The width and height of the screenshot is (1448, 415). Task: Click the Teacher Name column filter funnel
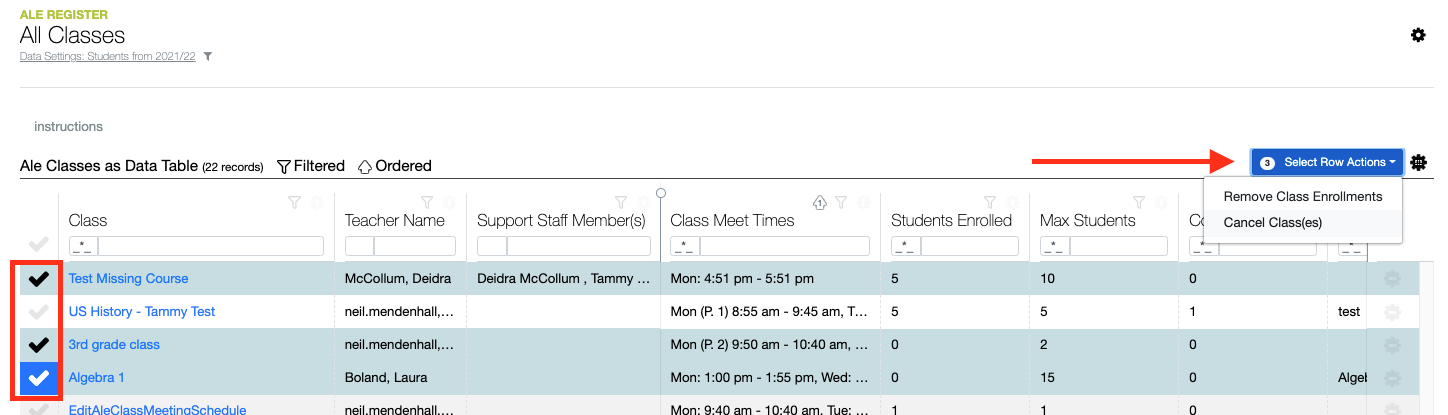pos(427,202)
